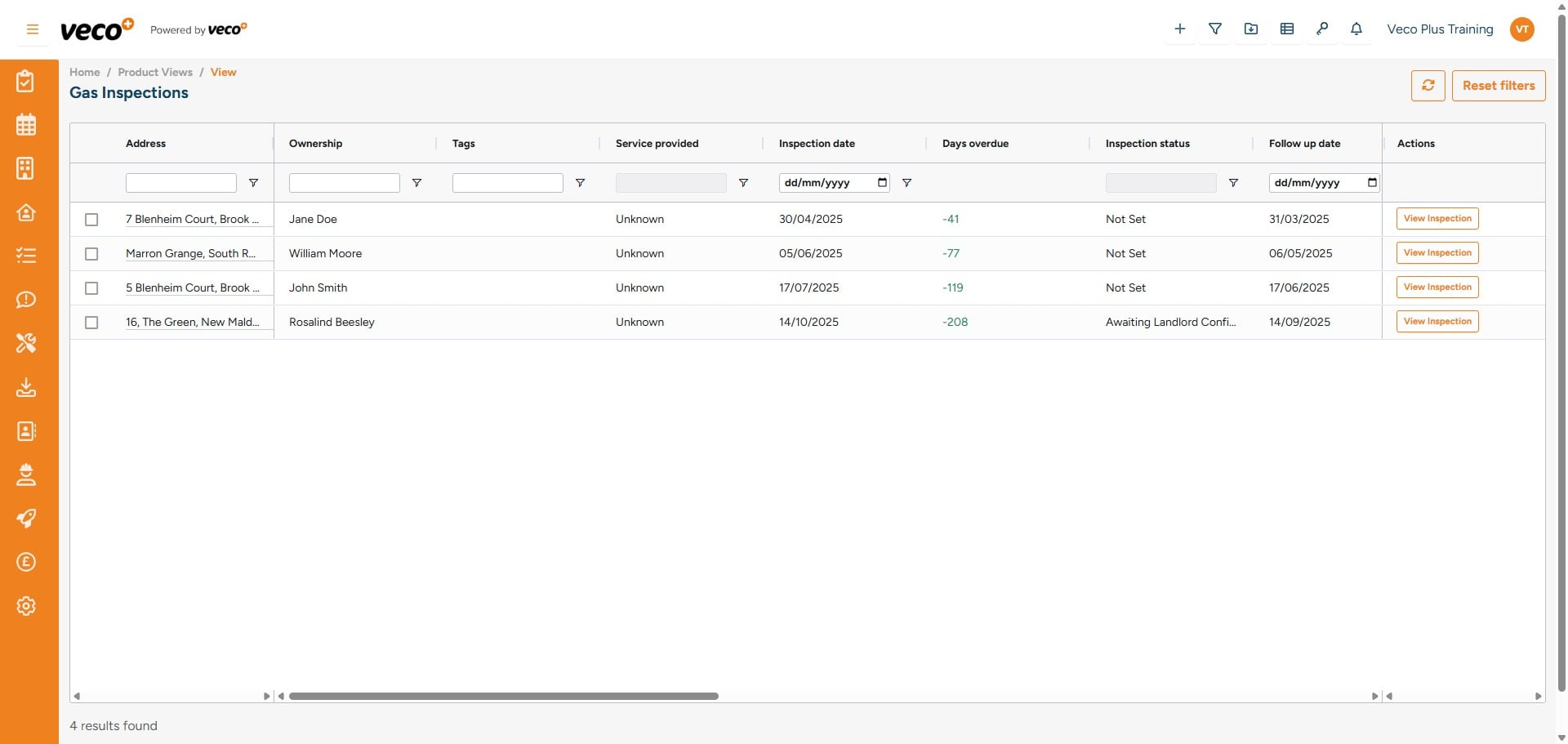Open the calendar icon in the sidebar
The image size is (1568, 744).
[27, 124]
